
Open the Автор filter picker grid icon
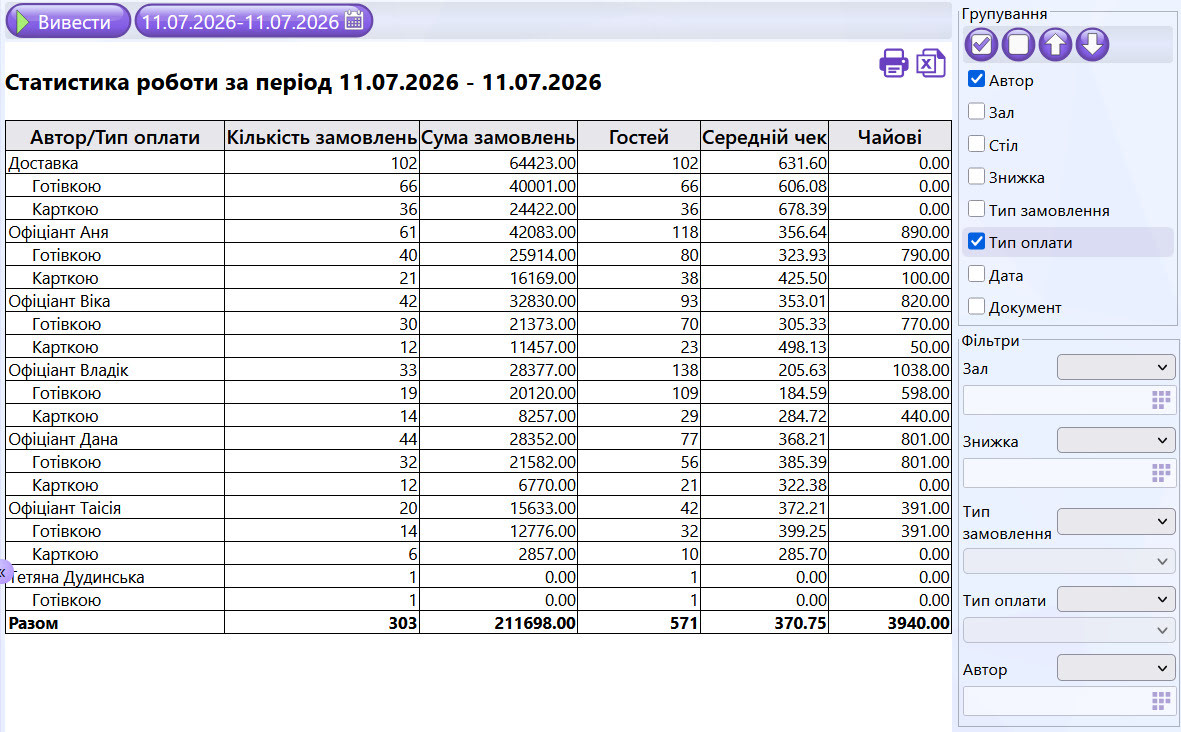(x=1161, y=701)
